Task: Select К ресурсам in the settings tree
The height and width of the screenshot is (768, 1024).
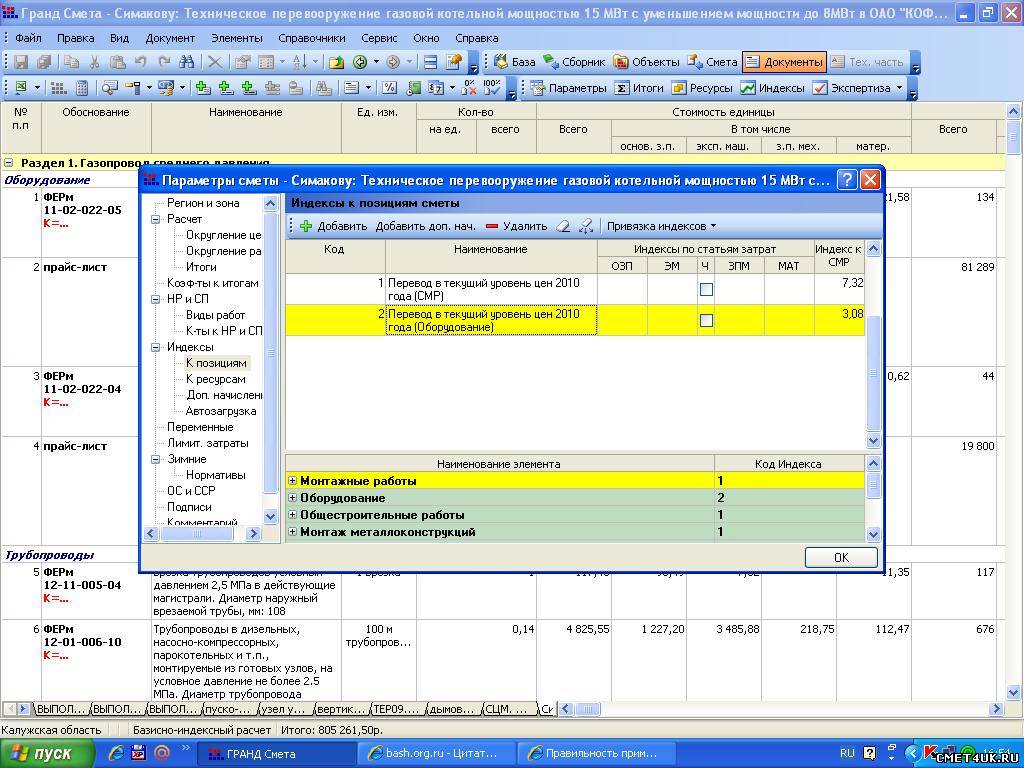Action: click(215, 379)
